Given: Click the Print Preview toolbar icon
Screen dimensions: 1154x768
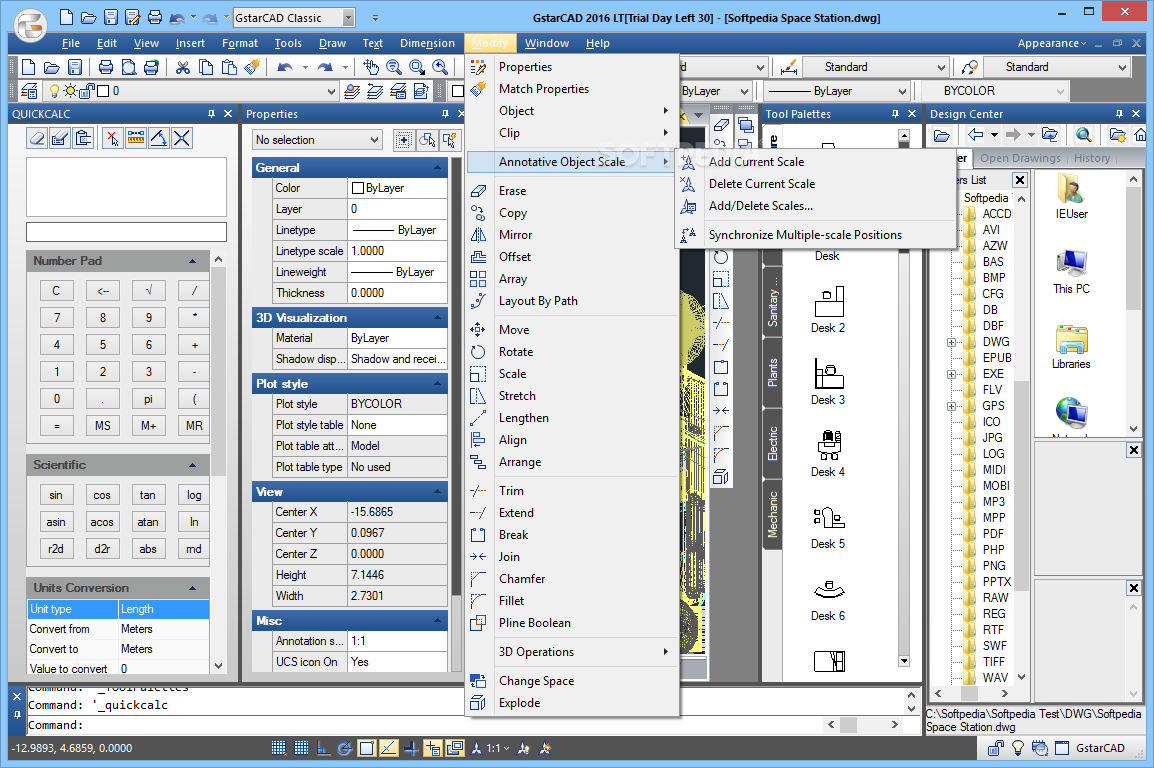Looking at the screenshot, I should [128, 68].
